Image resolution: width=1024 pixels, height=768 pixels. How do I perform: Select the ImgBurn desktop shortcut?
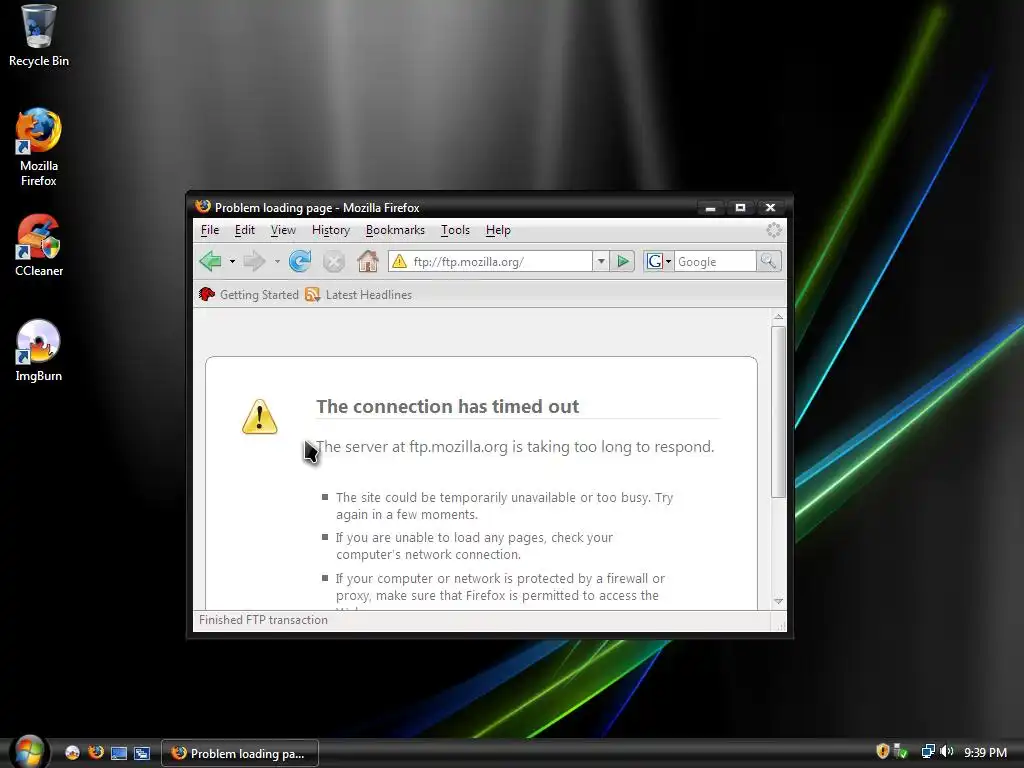(x=39, y=351)
